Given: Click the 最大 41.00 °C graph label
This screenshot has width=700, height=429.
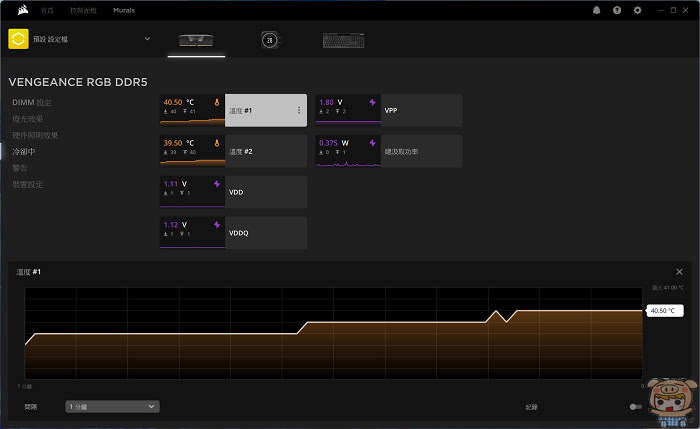Looking at the screenshot, I should point(667,288).
